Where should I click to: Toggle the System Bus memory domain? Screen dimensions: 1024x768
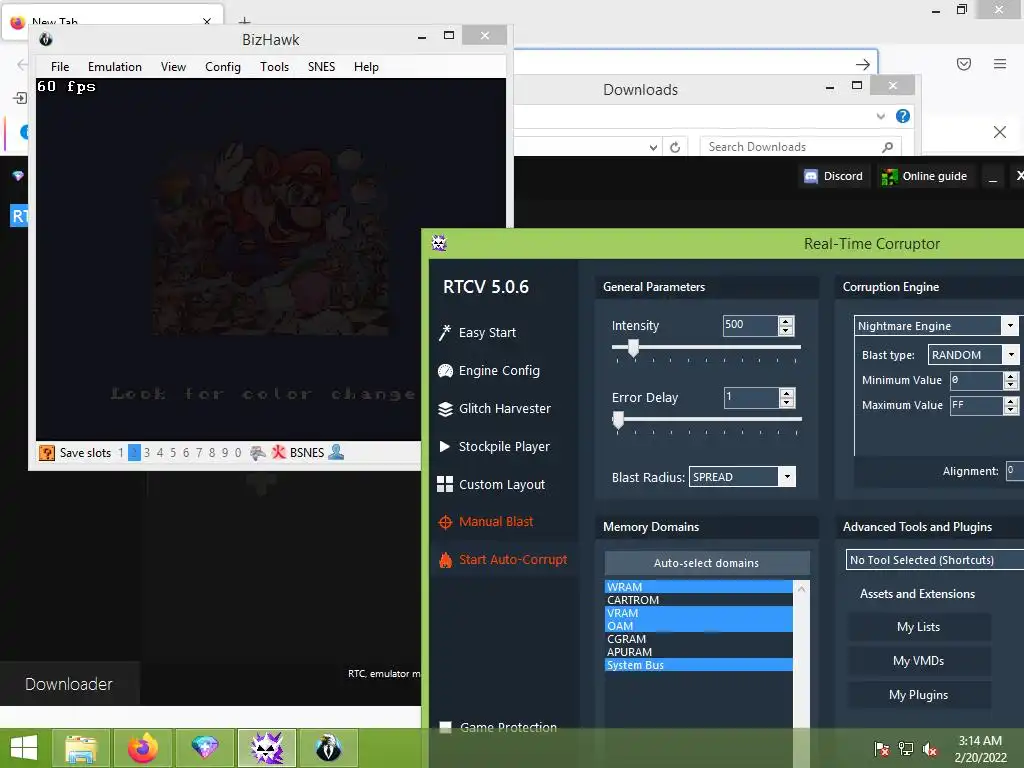[x=699, y=665]
